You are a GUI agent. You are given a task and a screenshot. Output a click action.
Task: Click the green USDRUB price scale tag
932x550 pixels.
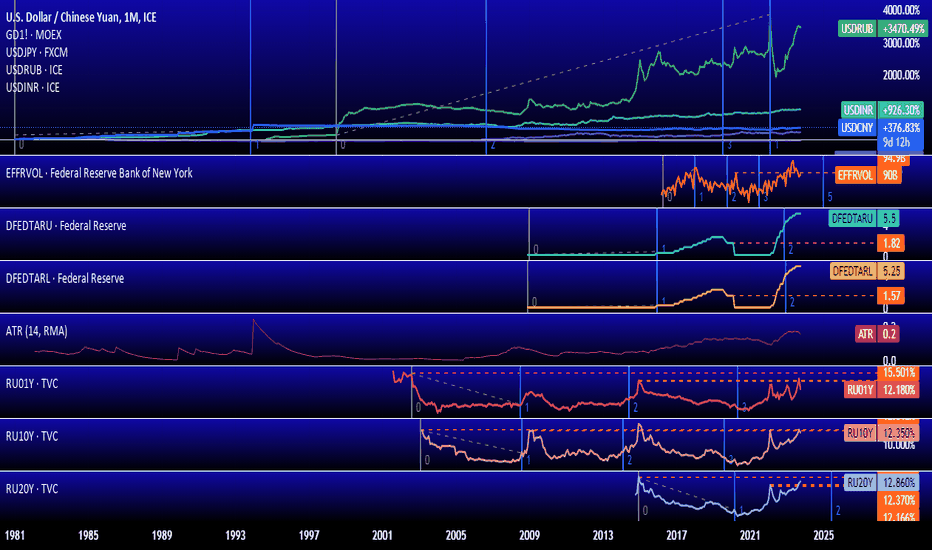[x=857, y=29]
